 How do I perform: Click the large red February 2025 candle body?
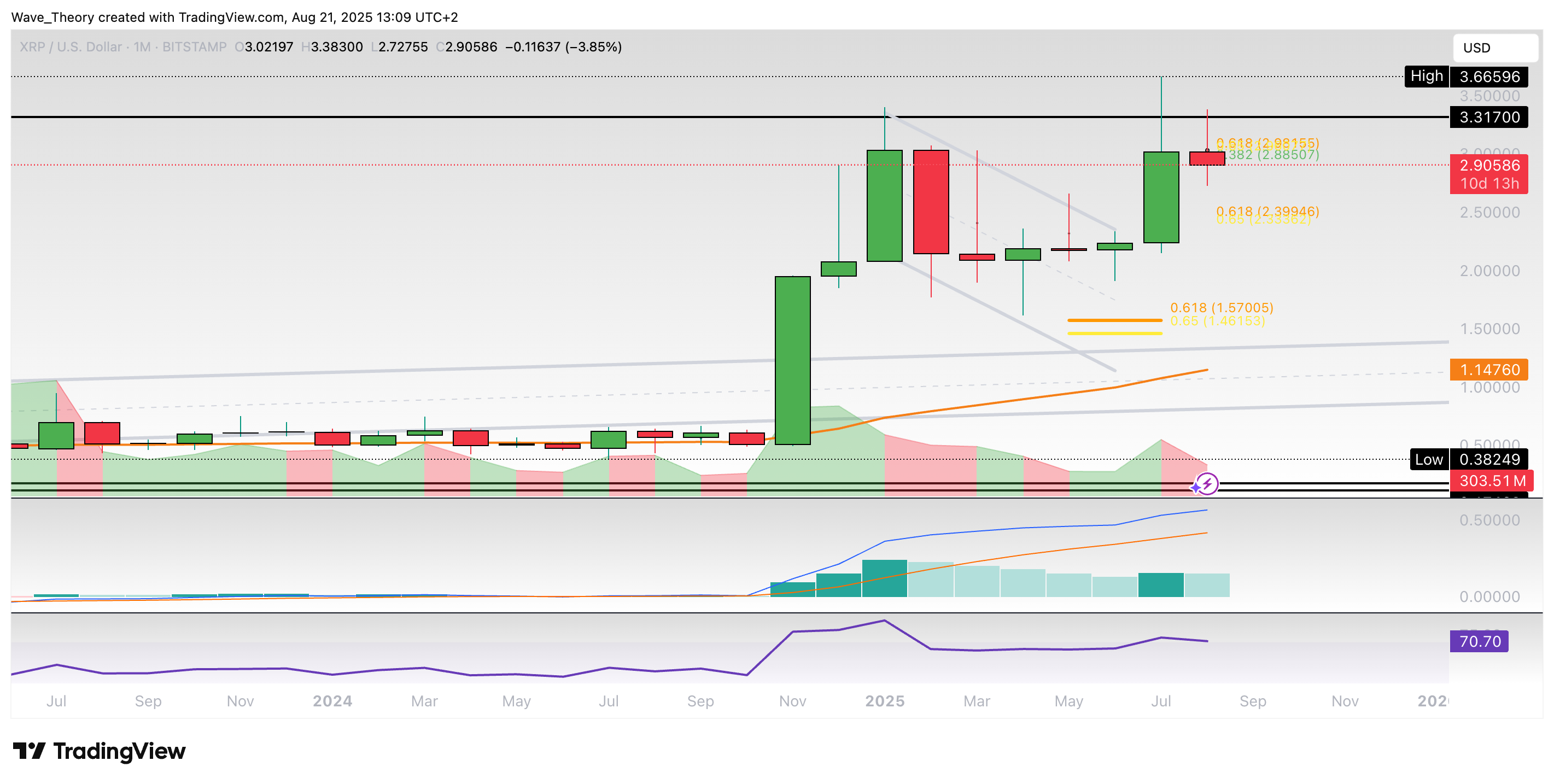point(930,202)
